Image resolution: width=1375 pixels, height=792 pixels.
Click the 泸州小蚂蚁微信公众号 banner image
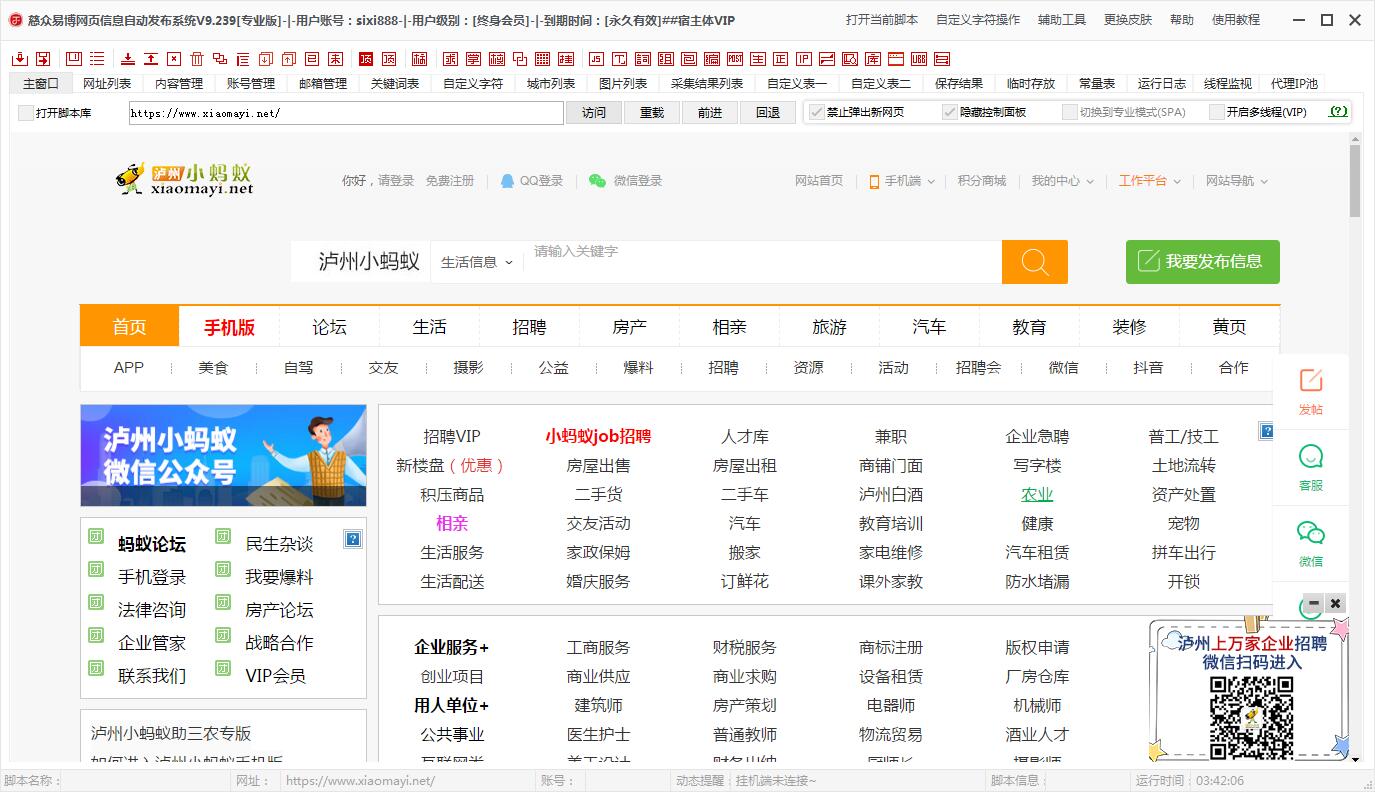223,455
